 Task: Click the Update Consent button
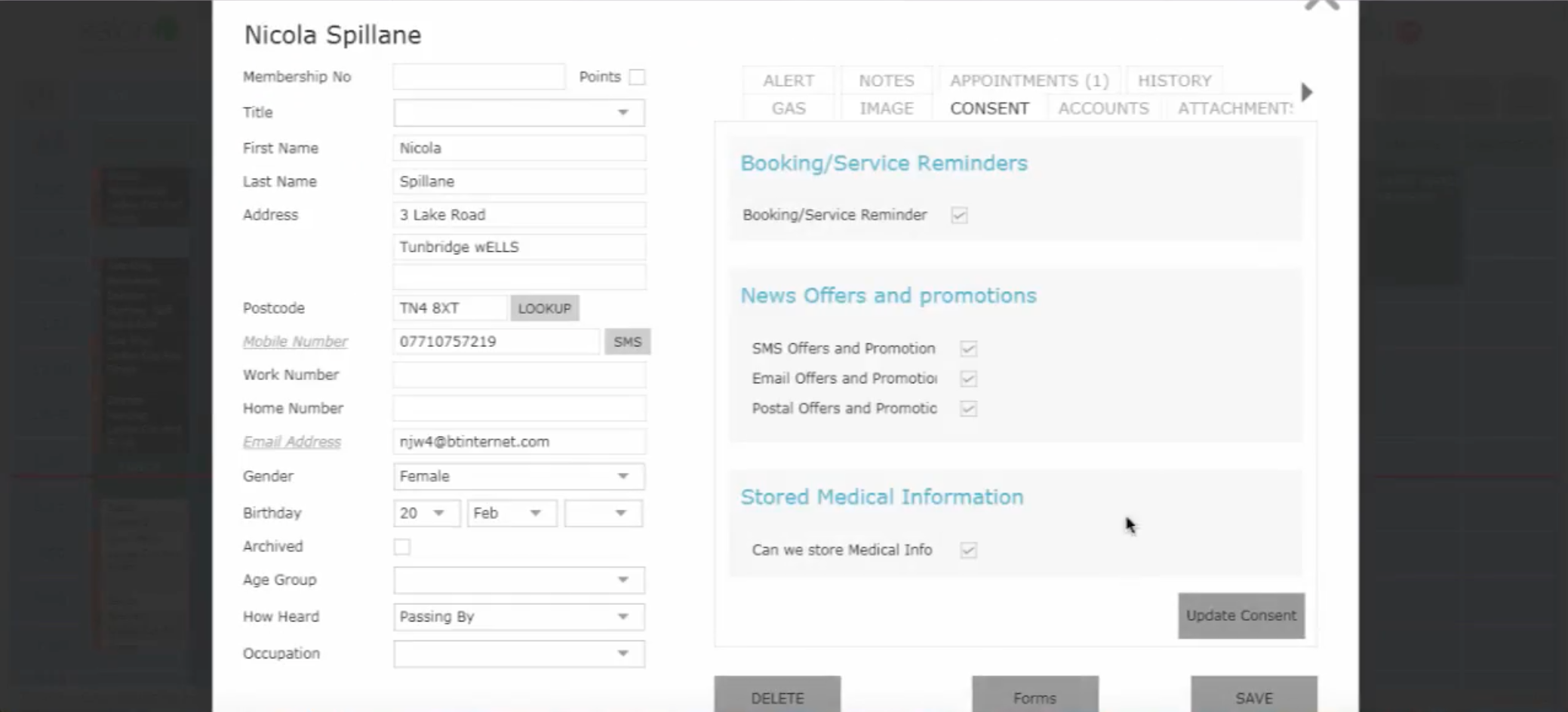click(x=1241, y=615)
